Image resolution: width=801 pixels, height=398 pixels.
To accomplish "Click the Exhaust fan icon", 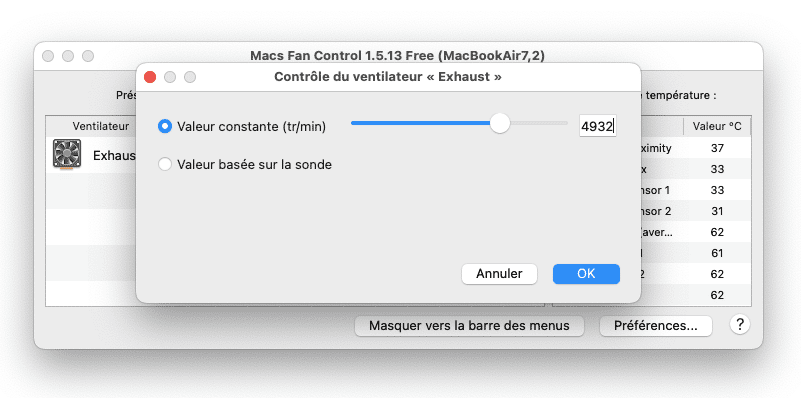I will coord(67,154).
